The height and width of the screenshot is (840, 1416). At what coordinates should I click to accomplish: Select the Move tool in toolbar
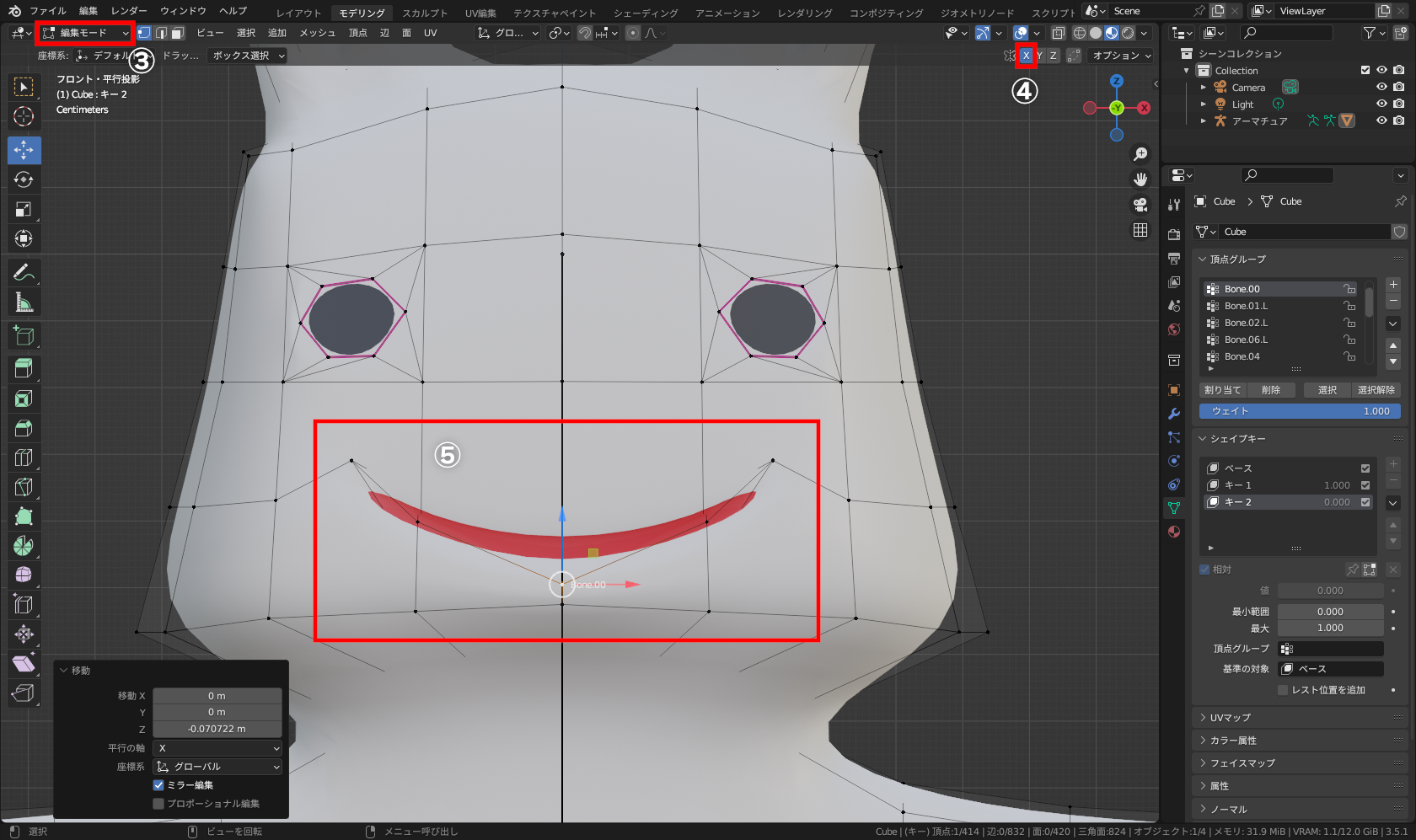[x=24, y=150]
